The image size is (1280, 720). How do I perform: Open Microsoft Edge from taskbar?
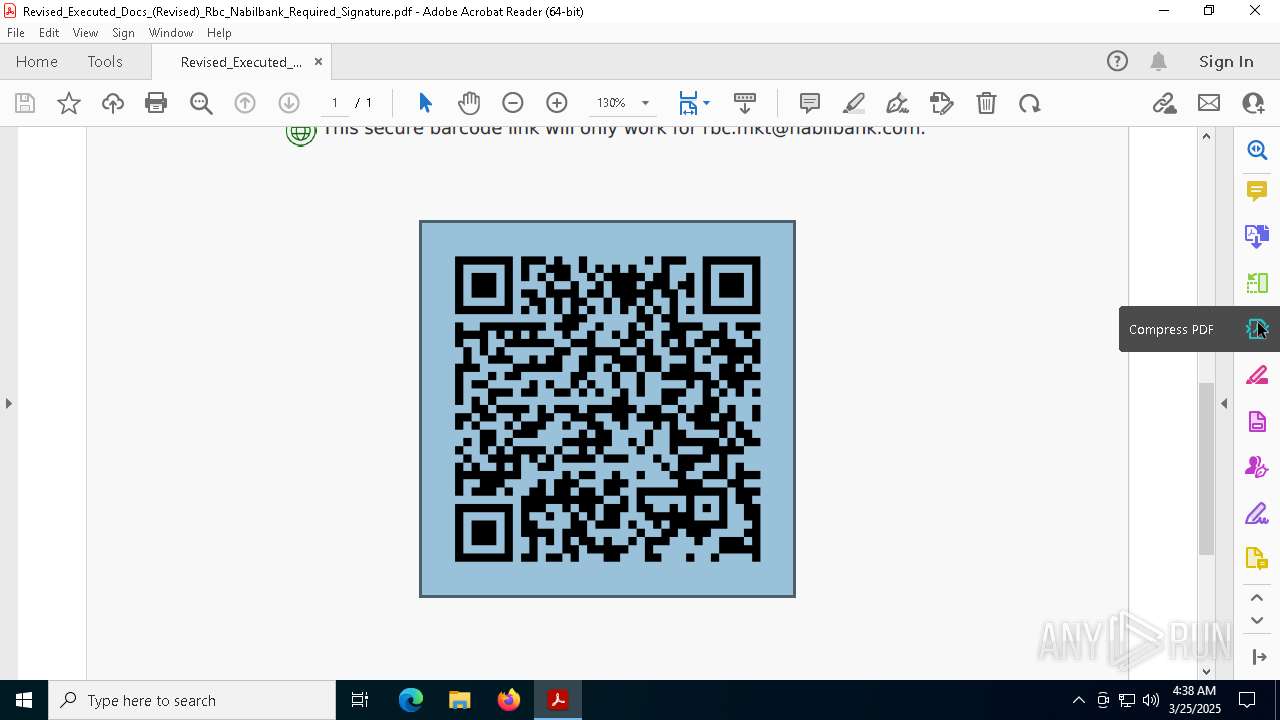[x=411, y=700]
